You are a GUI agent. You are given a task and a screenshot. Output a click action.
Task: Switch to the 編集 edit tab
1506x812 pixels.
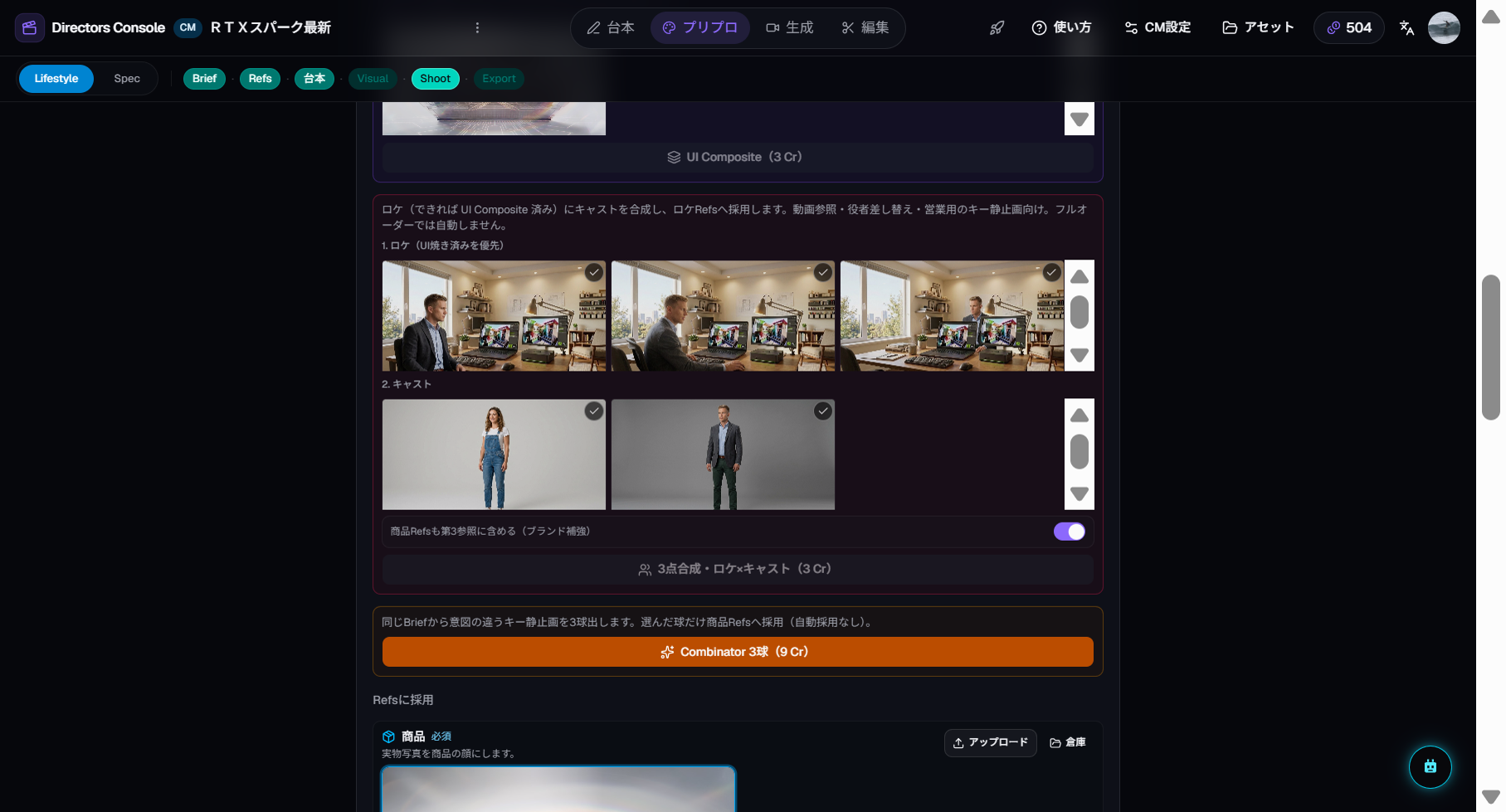click(865, 27)
